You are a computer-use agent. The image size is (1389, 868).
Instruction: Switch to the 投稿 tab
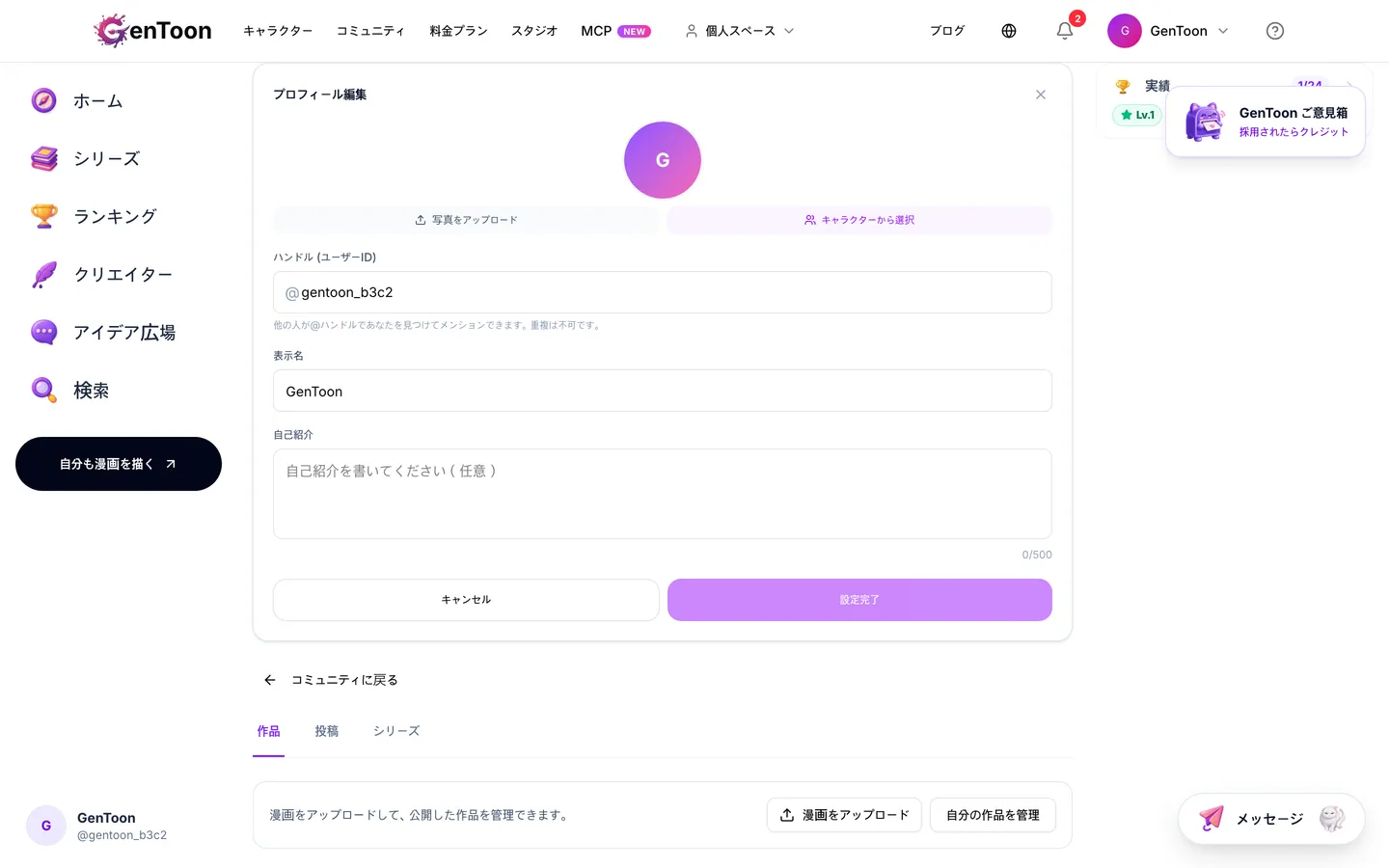click(327, 731)
